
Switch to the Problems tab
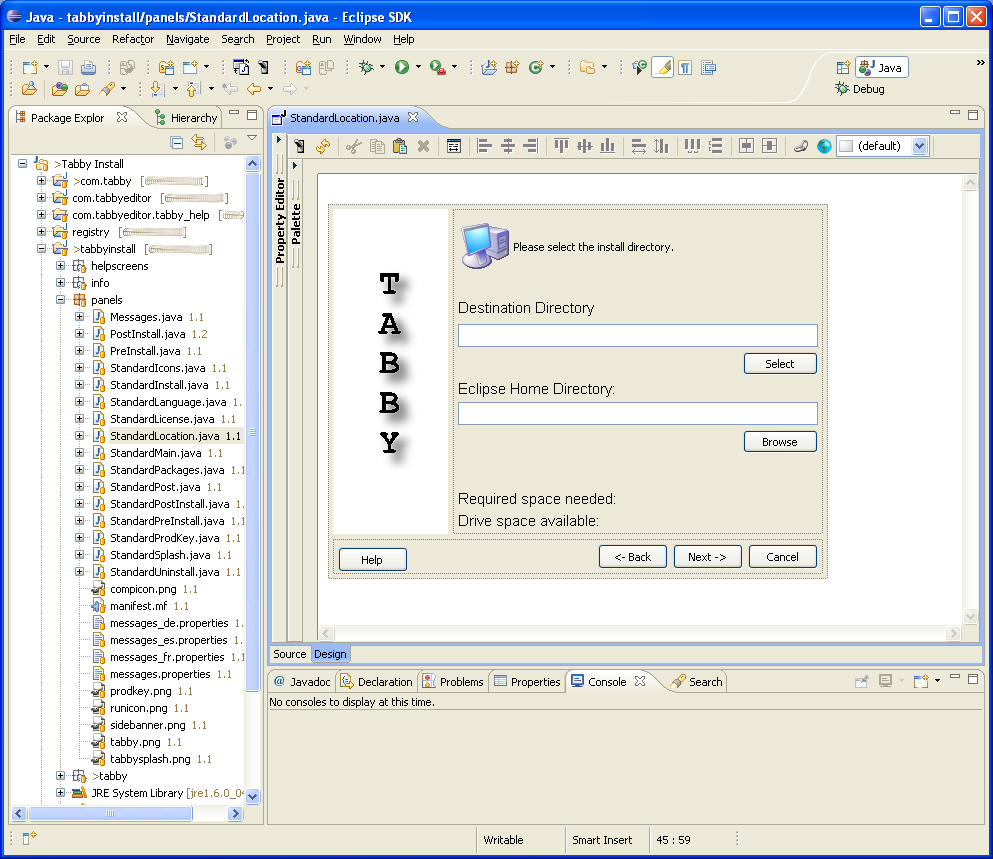click(x=453, y=682)
